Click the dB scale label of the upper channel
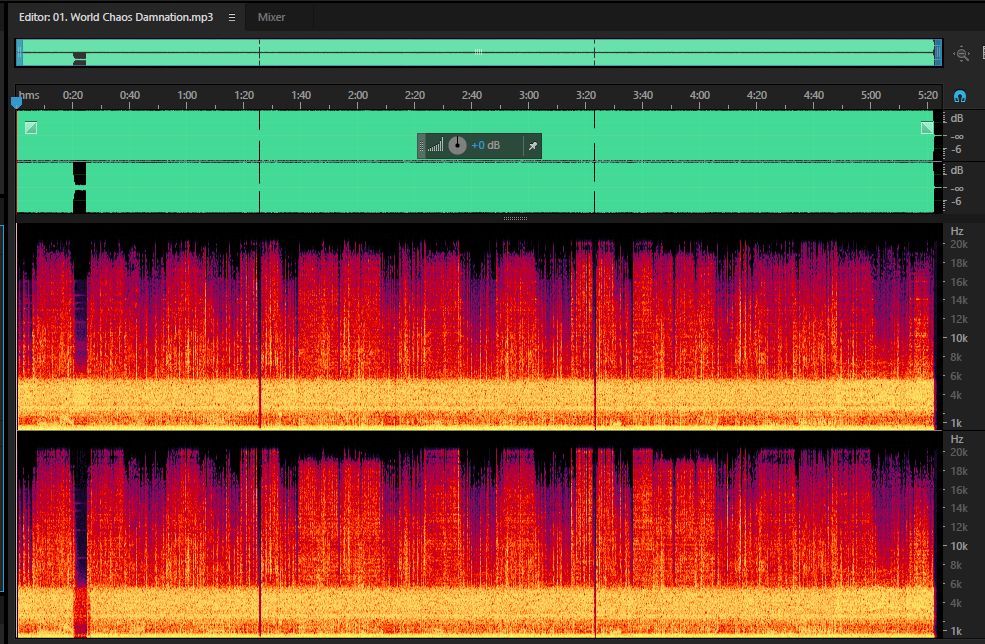Image resolution: width=985 pixels, height=644 pixels. coord(956,118)
